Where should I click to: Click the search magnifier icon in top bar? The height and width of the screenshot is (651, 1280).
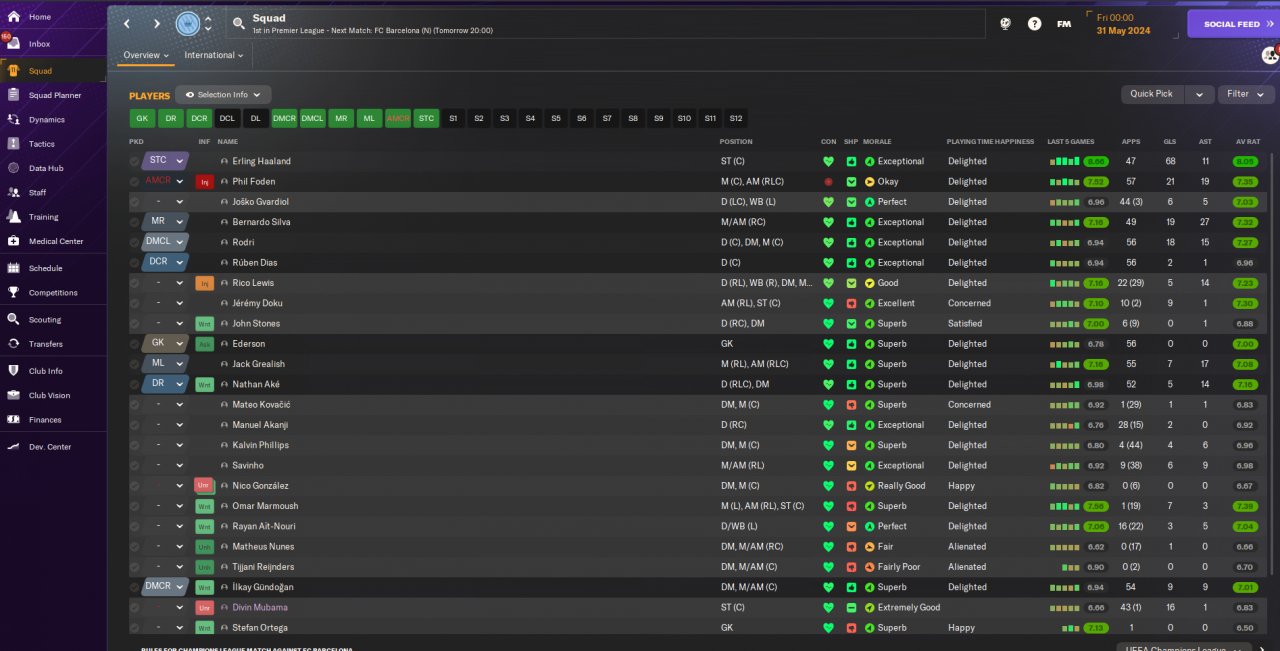pyautogui.click(x=238, y=23)
